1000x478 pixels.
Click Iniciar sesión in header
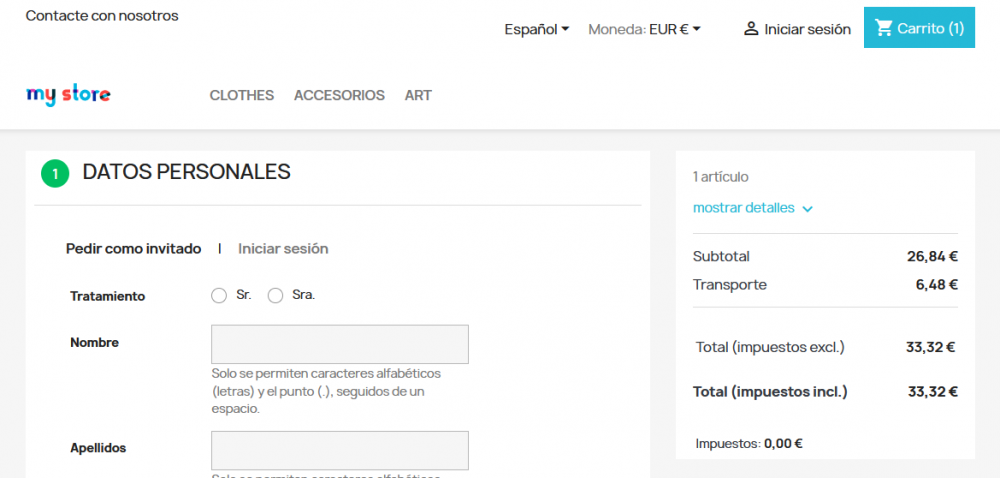807,29
